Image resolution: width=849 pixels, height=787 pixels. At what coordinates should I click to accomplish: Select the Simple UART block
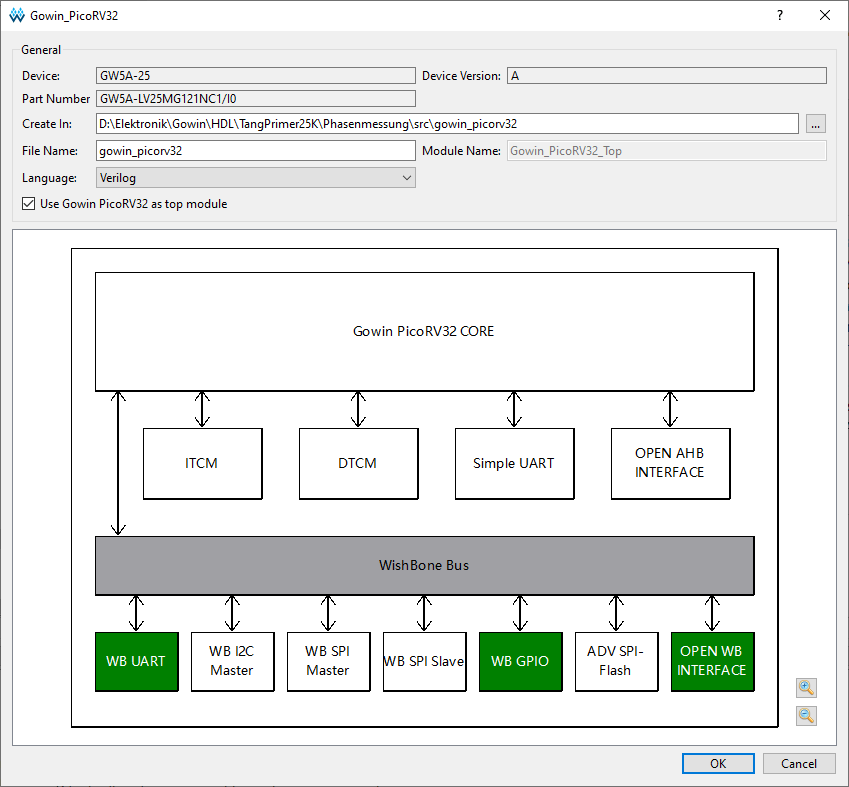pos(514,464)
